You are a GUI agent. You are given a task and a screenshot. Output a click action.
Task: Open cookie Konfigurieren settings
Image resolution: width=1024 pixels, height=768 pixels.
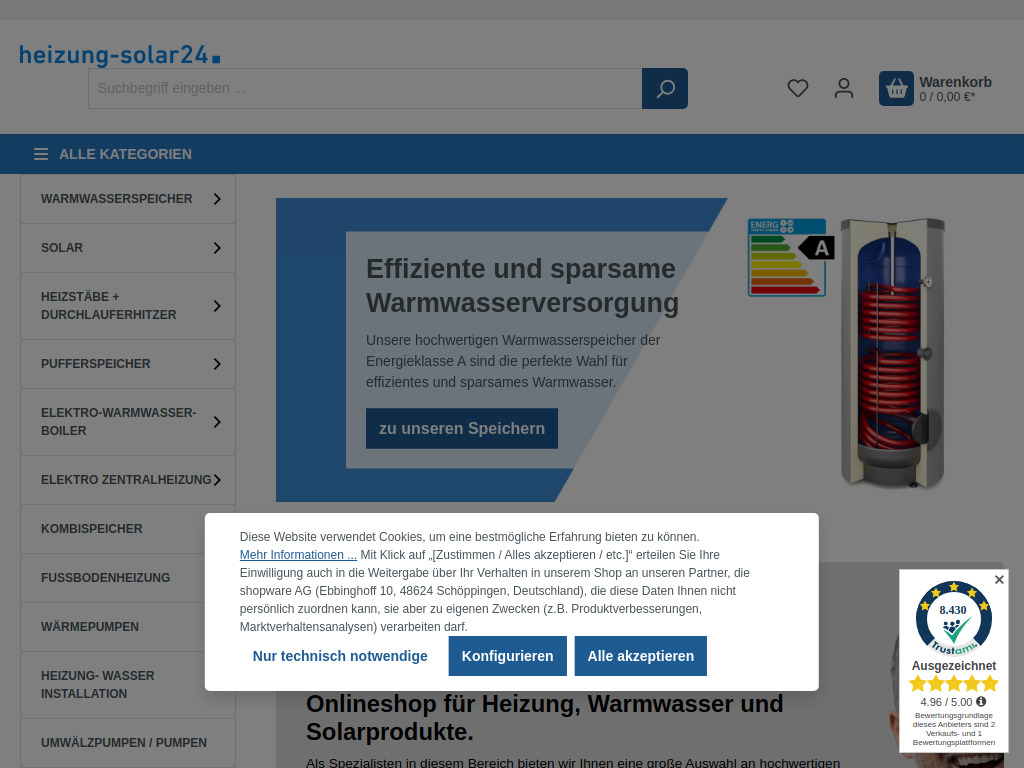[x=507, y=656]
